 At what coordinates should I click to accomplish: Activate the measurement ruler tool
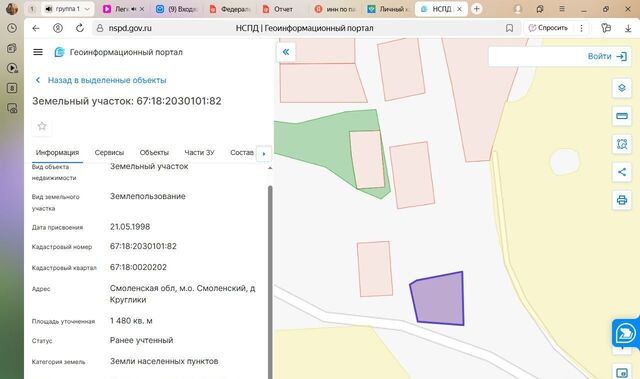pyautogui.click(x=622, y=116)
